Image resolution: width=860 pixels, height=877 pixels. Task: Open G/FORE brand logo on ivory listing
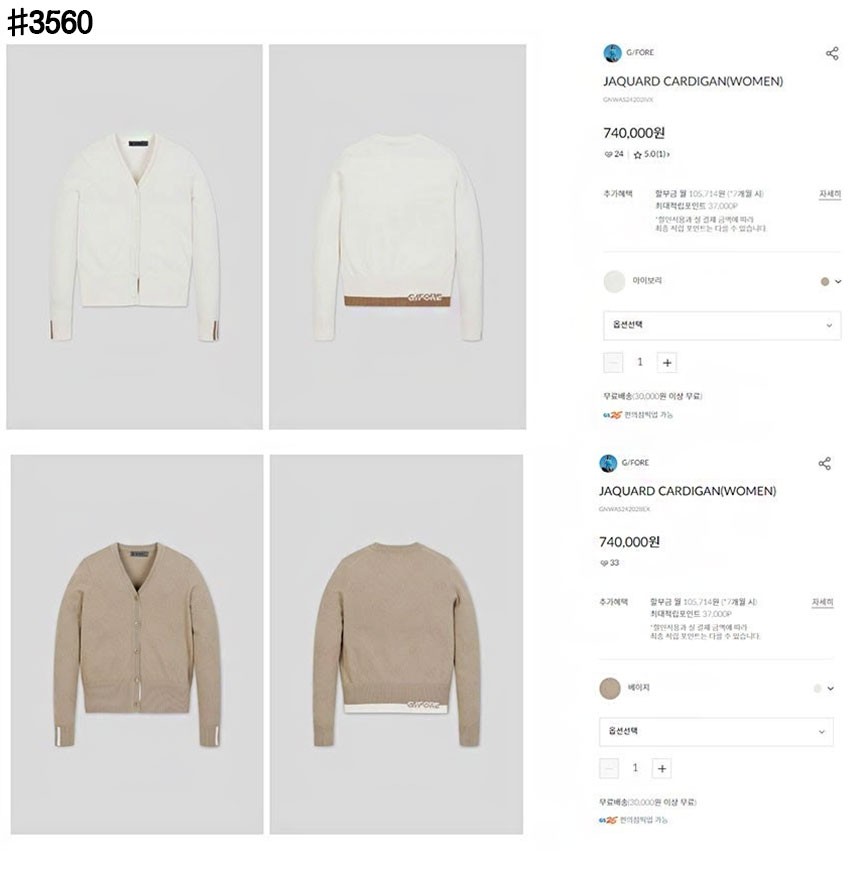(x=612, y=53)
